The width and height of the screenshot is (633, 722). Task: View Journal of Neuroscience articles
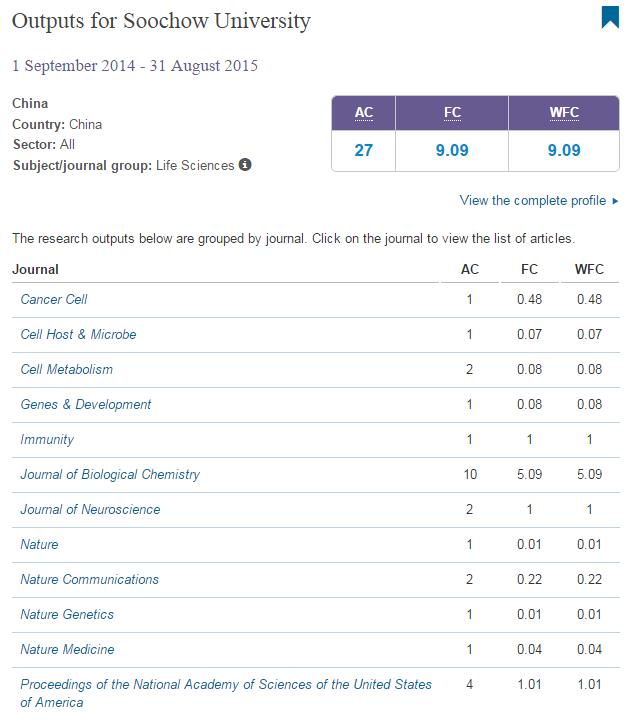(x=90, y=509)
